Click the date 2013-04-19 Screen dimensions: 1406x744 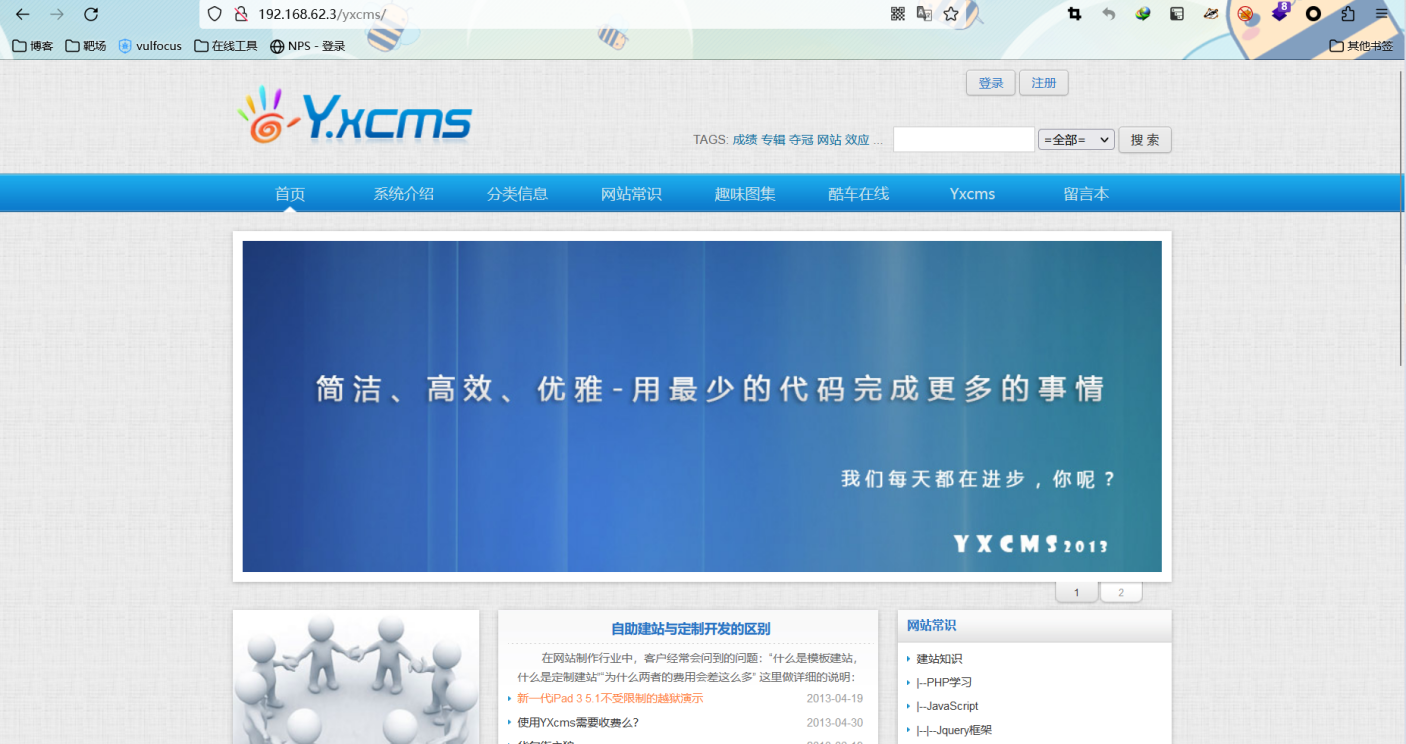coord(835,698)
